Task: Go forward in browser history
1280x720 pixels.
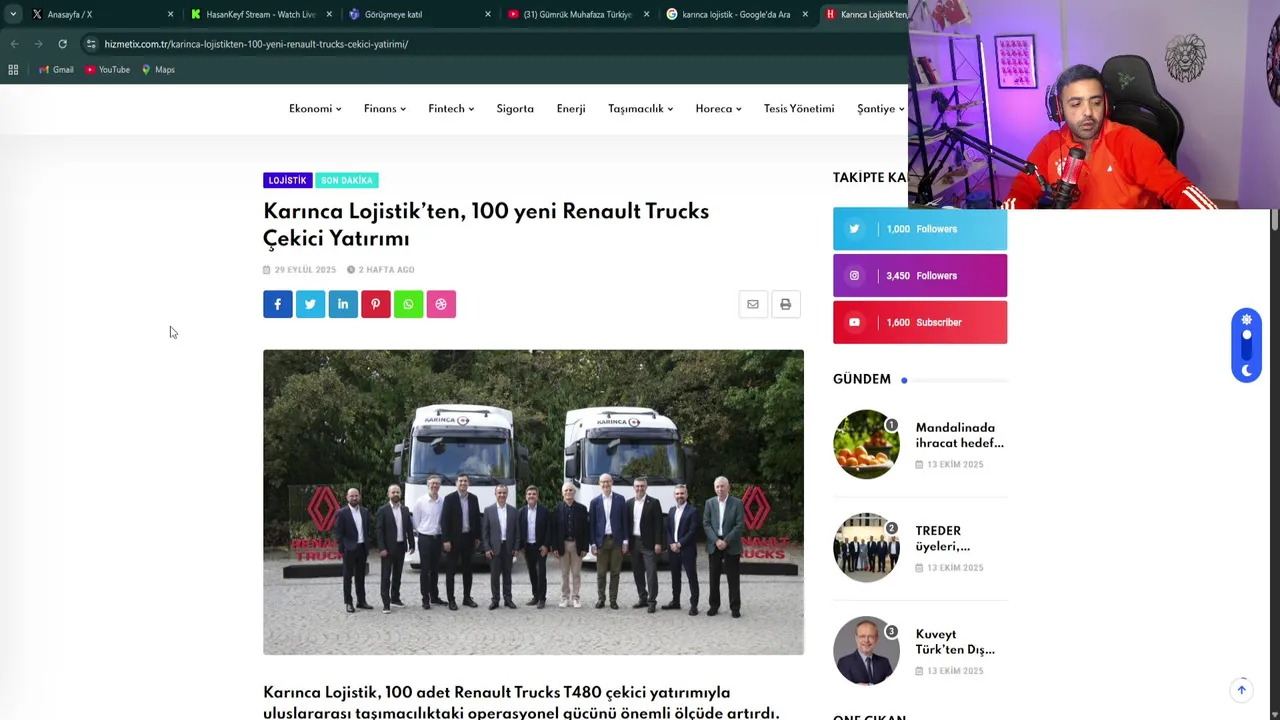Action: (x=38, y=44)
